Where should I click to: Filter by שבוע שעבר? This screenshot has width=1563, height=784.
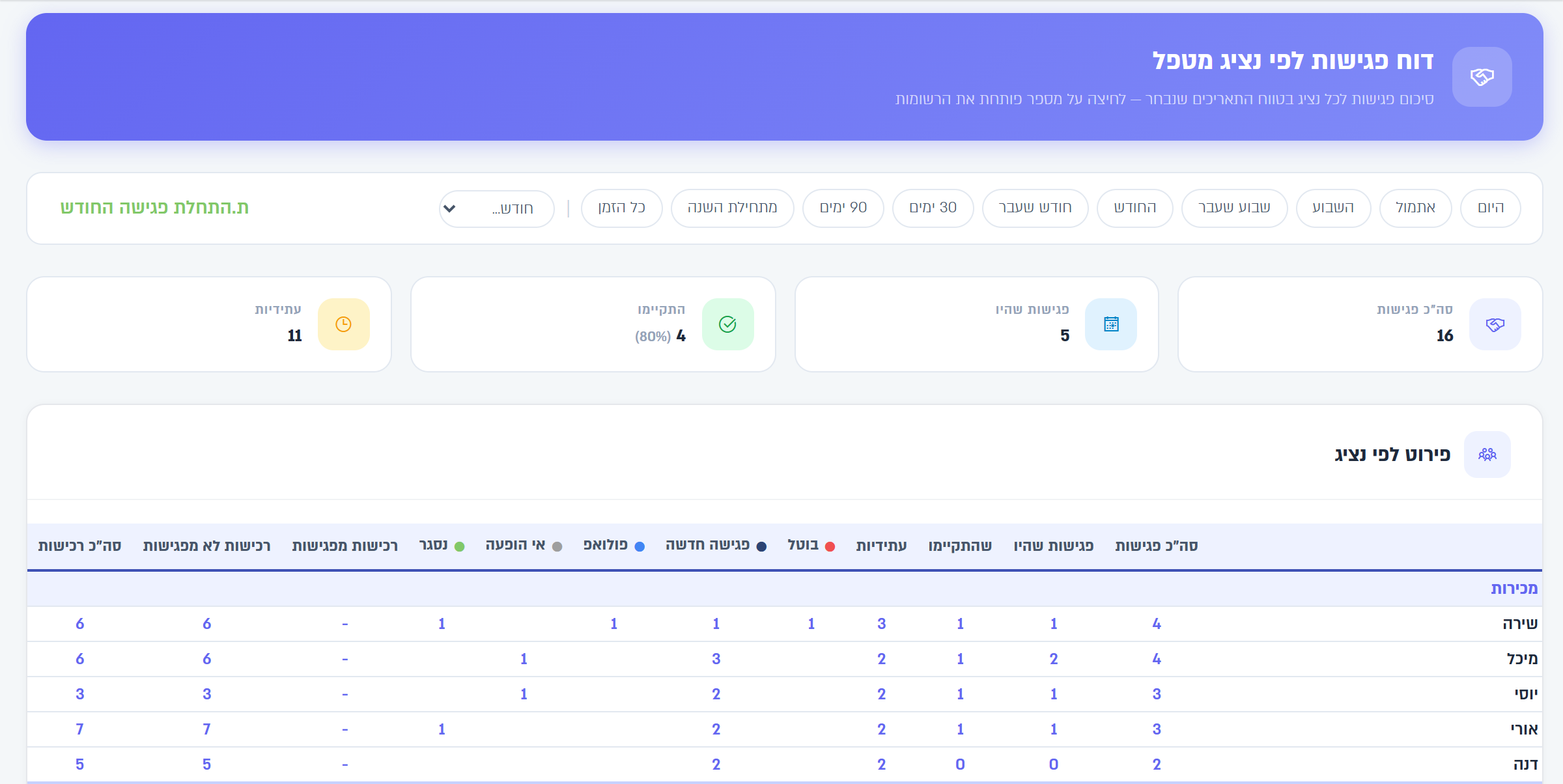point(1234,208)
